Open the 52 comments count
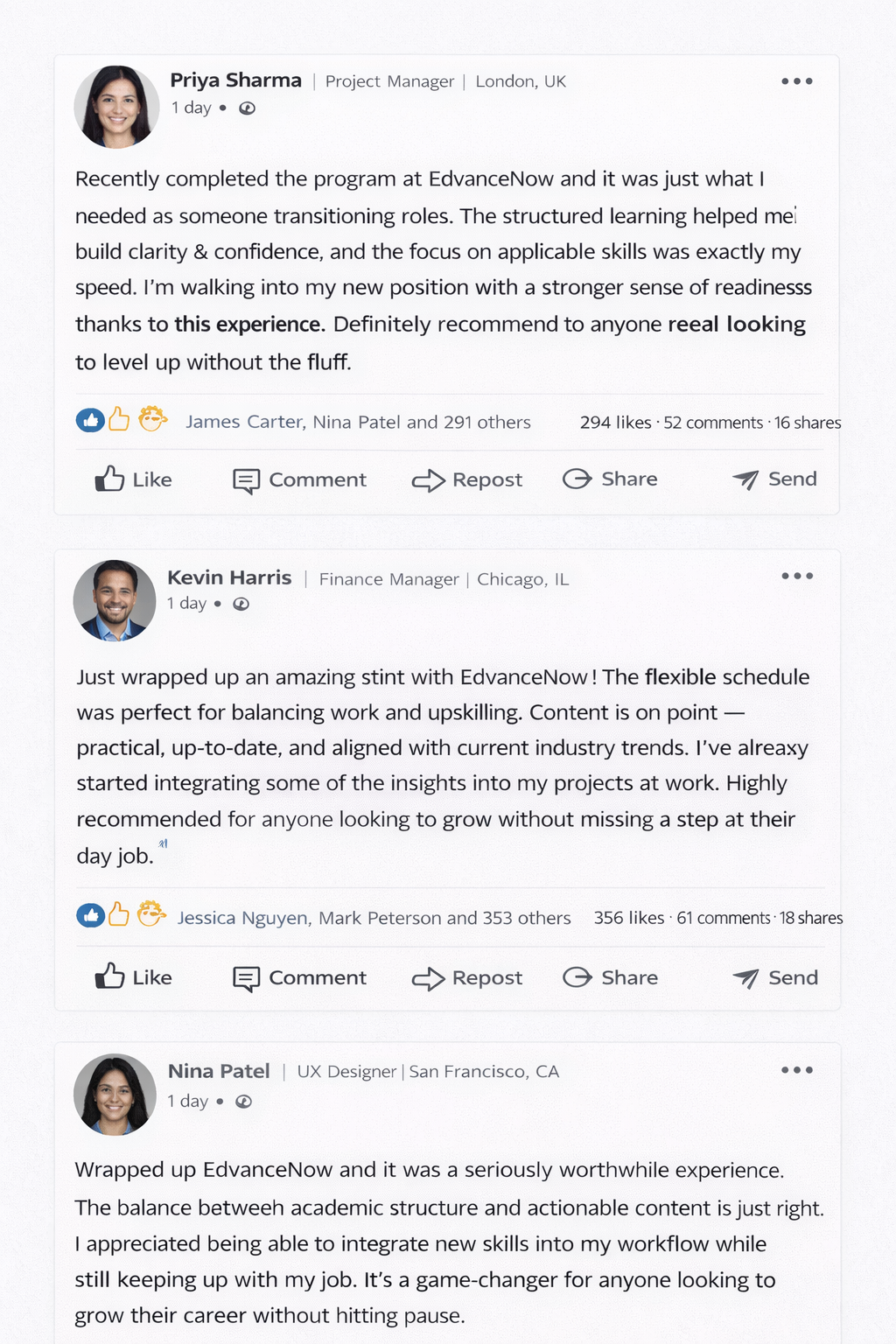Viewport: 896px width, 1344px height. (713, 423)
